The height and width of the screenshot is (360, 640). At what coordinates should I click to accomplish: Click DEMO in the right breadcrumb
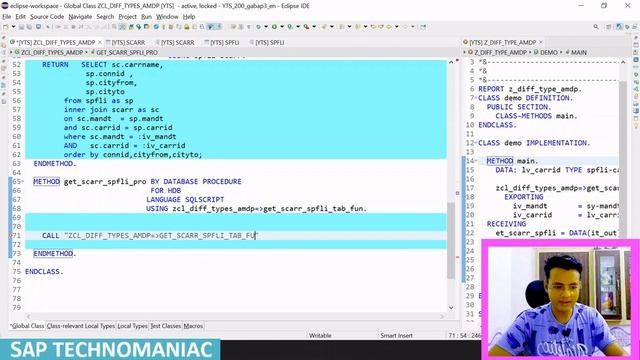pos(549,53)
